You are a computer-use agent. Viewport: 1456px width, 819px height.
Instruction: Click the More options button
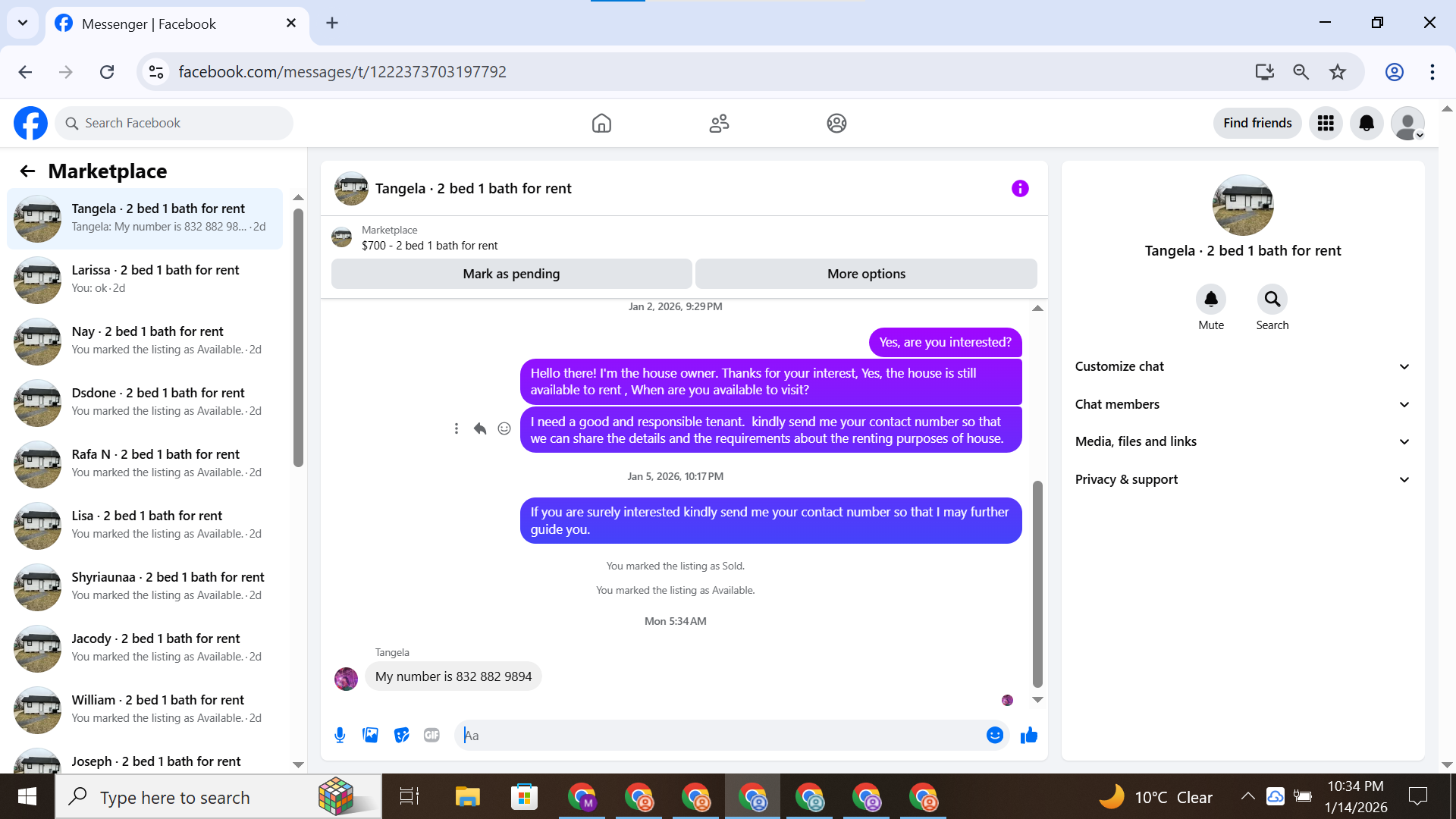tap(866, 274)
